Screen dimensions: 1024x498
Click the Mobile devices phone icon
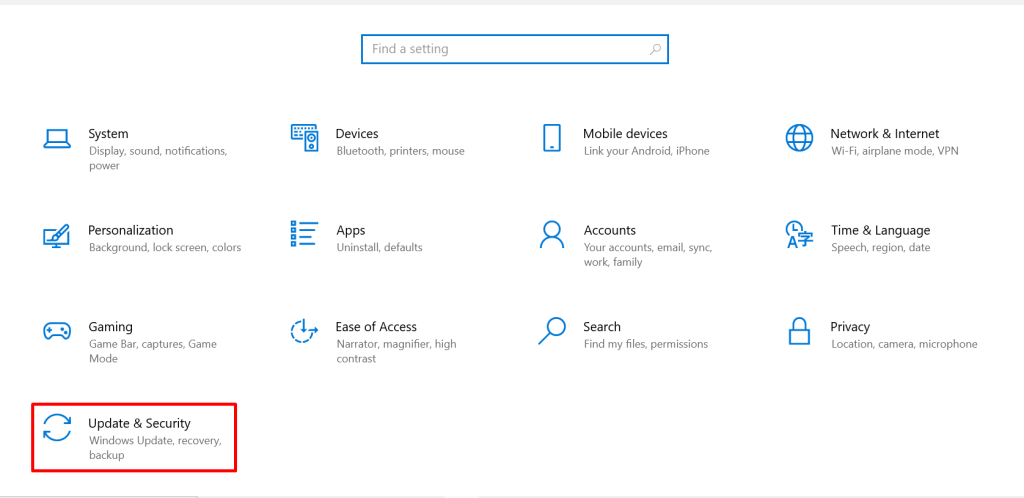pos(551,138)
